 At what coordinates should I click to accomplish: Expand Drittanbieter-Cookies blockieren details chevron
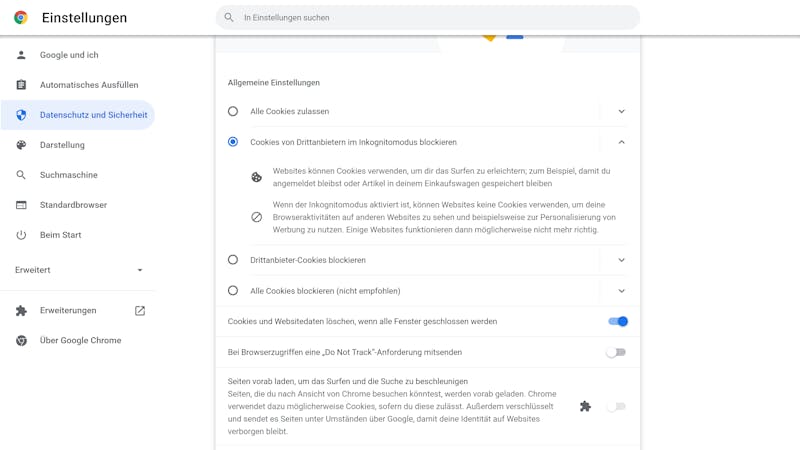(621, 260)
